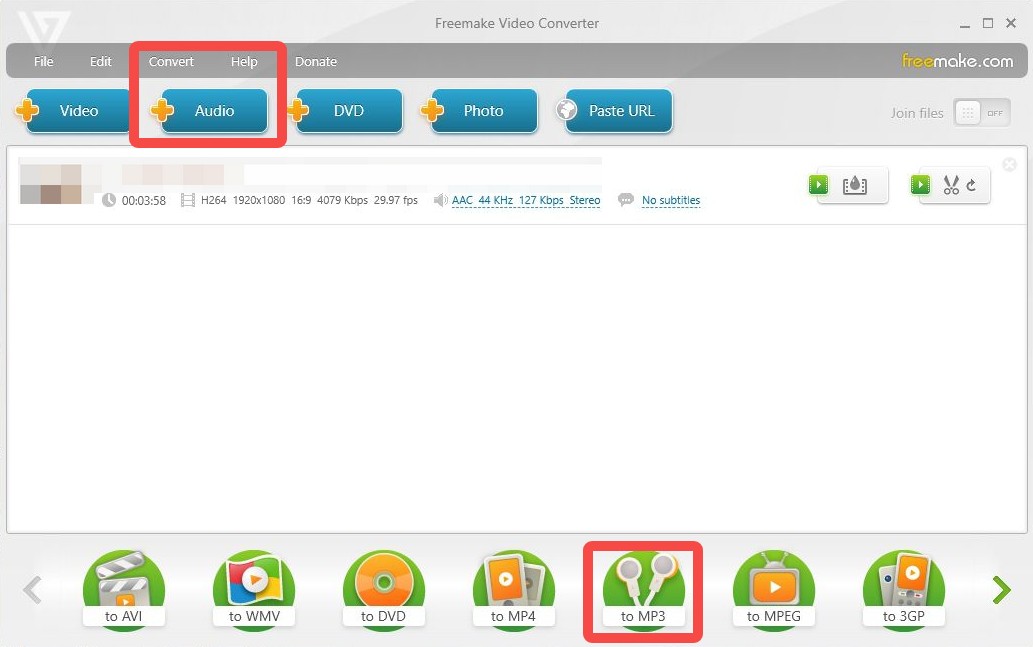Image resolution: width=1033 pixels, height=647 pixels.
Task: Open the File menu
Action: (43, 61)
